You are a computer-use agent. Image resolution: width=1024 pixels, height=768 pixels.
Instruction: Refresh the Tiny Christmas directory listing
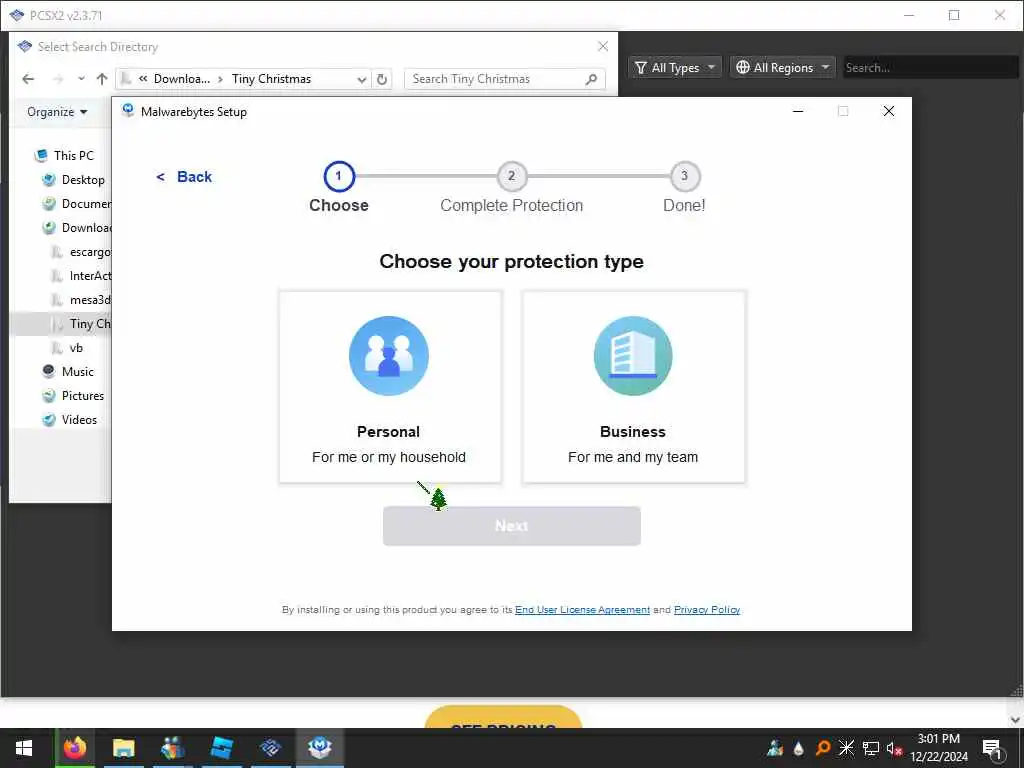click(x=382, y=79)
